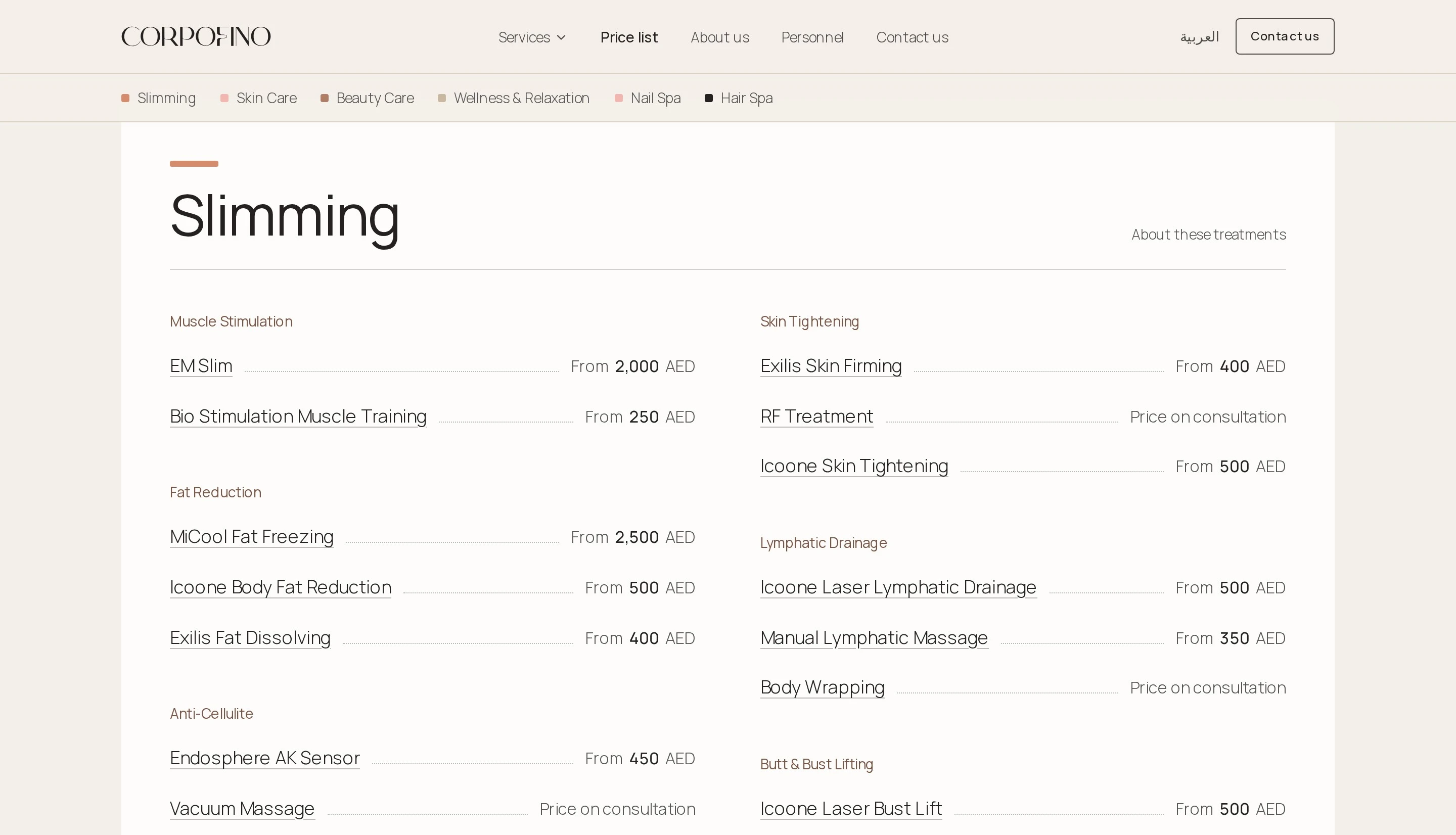
Task: Open Exilis Fat Dissolving link
Action: (250, 638)
